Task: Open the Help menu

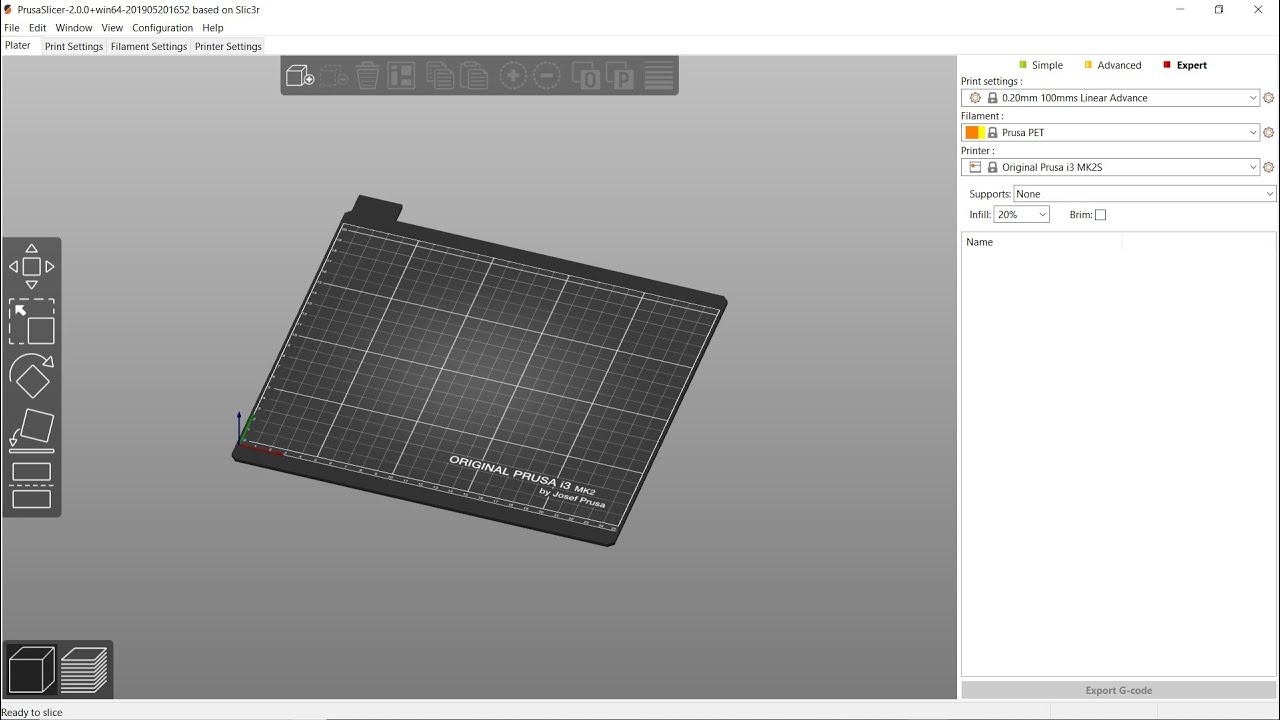Action: click(213, 28)
